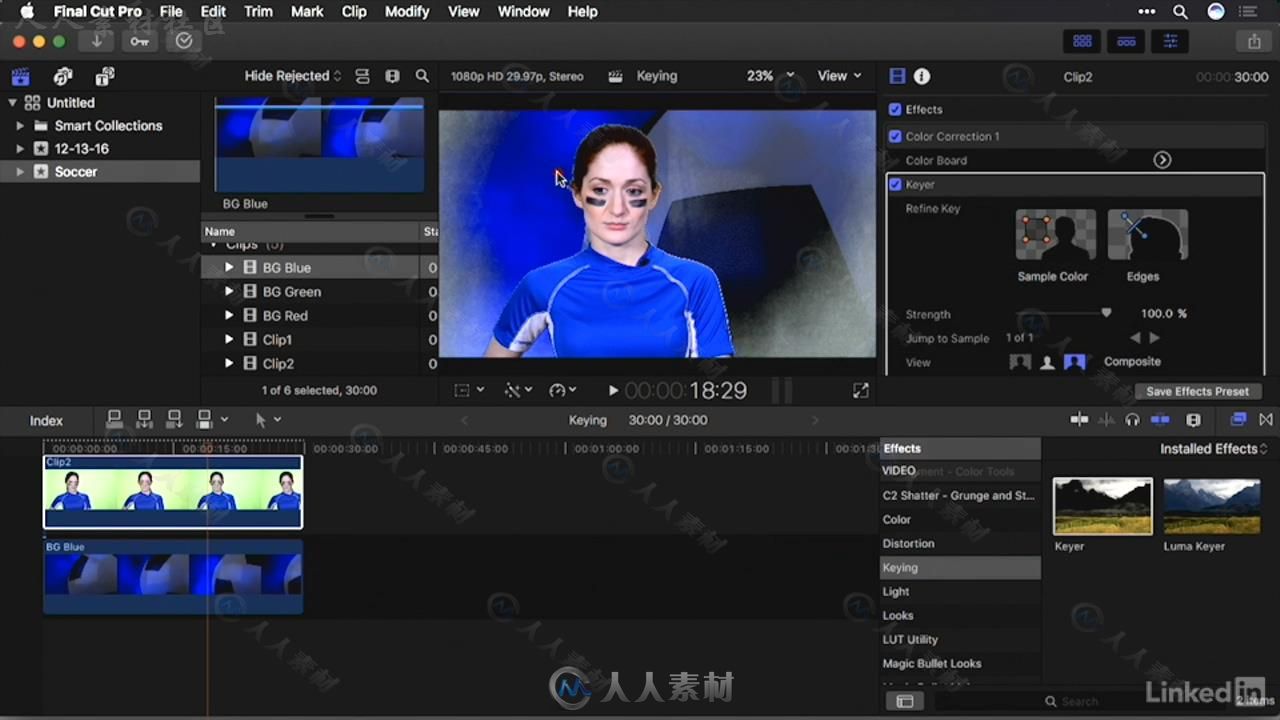Image resolution: width=1280 pixels, height=720 pixels.
Task: Open viewer View options dropdown
Action: [839, 76]
